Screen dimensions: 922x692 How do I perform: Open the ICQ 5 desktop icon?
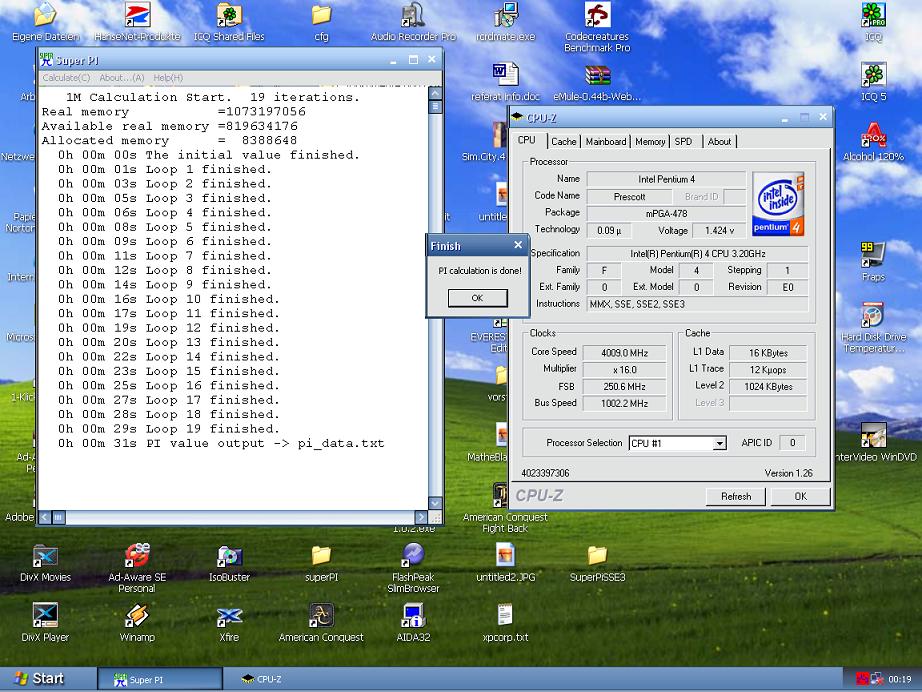click(x=873, y=81)
